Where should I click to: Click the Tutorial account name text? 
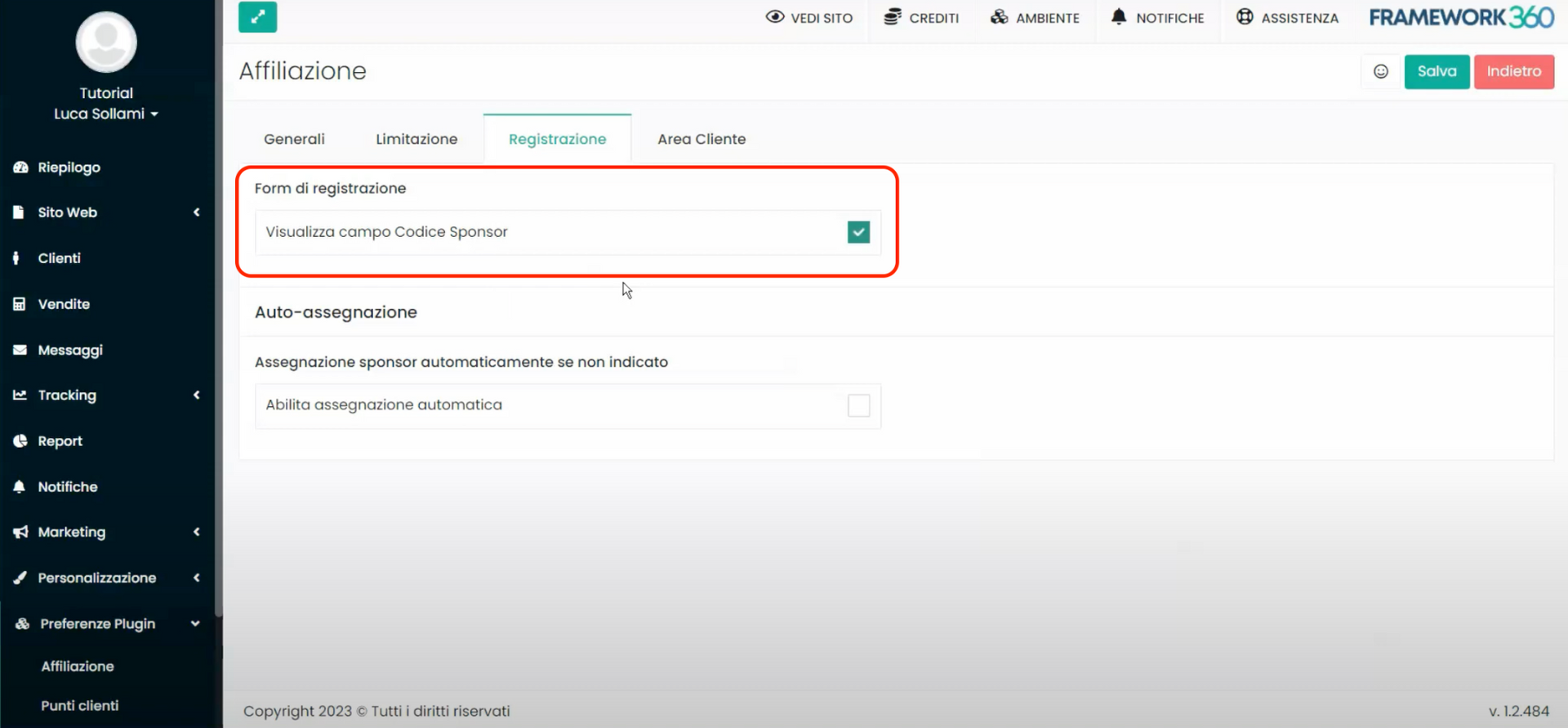(106, 93)
